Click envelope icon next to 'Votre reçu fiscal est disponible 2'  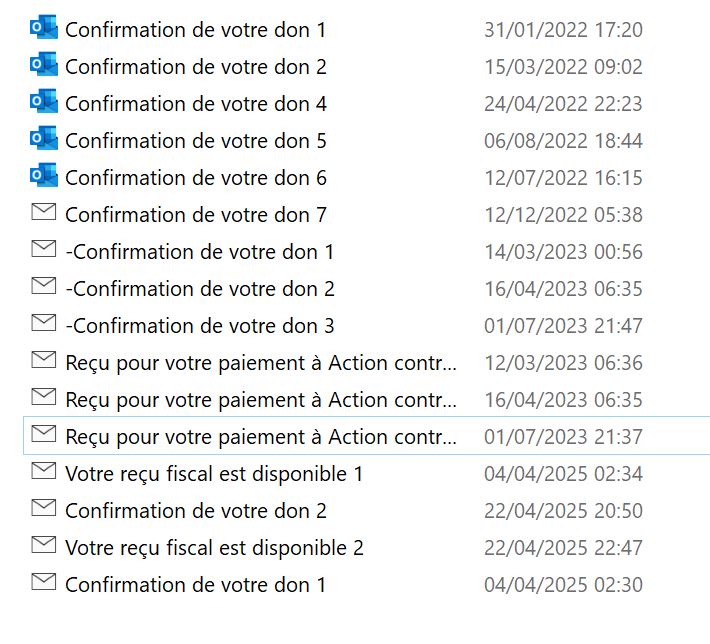[44, 545]
